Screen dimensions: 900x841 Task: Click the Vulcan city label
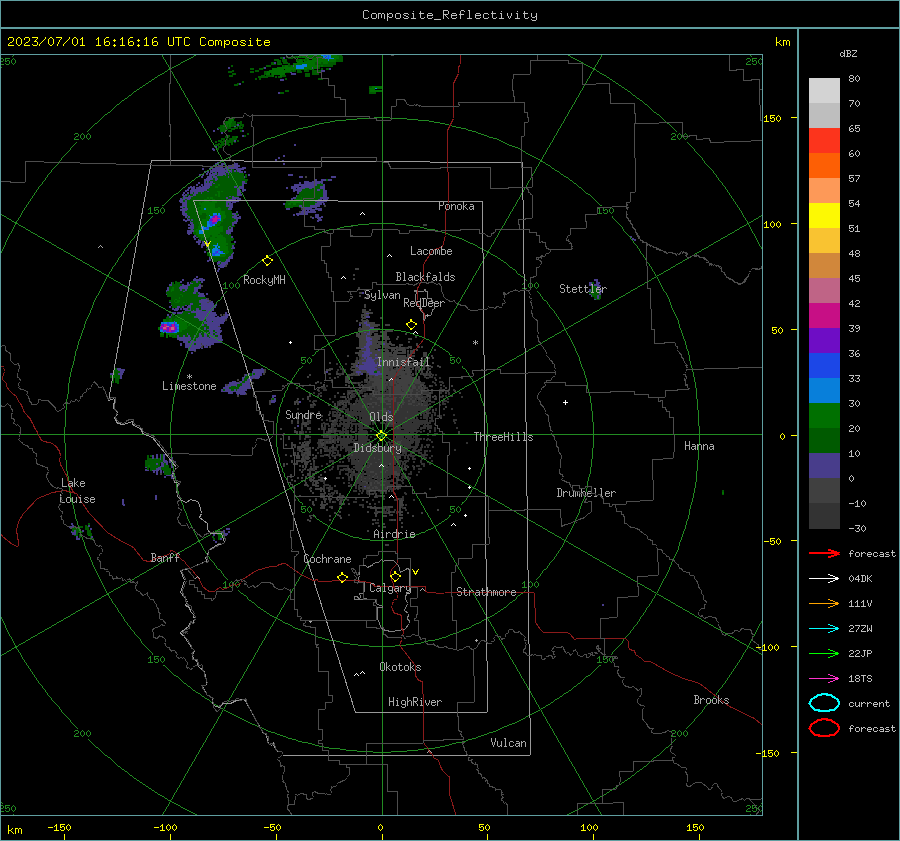(x=508, y=743)
